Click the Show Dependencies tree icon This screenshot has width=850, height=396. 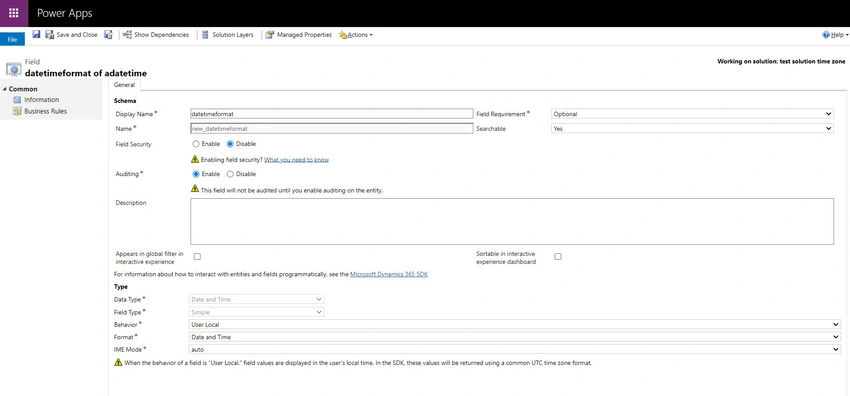click(127, 35)
